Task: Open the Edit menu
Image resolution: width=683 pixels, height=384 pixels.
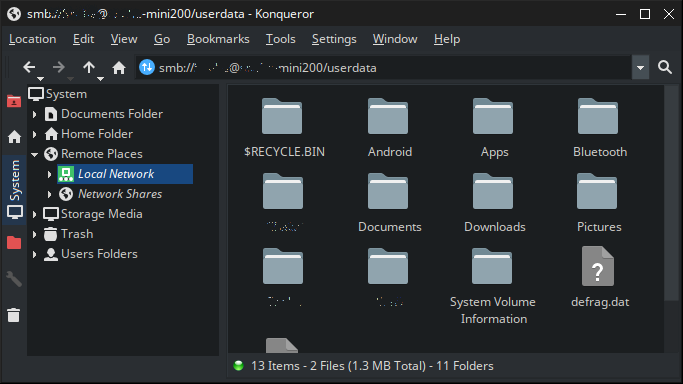Action: 83,39
